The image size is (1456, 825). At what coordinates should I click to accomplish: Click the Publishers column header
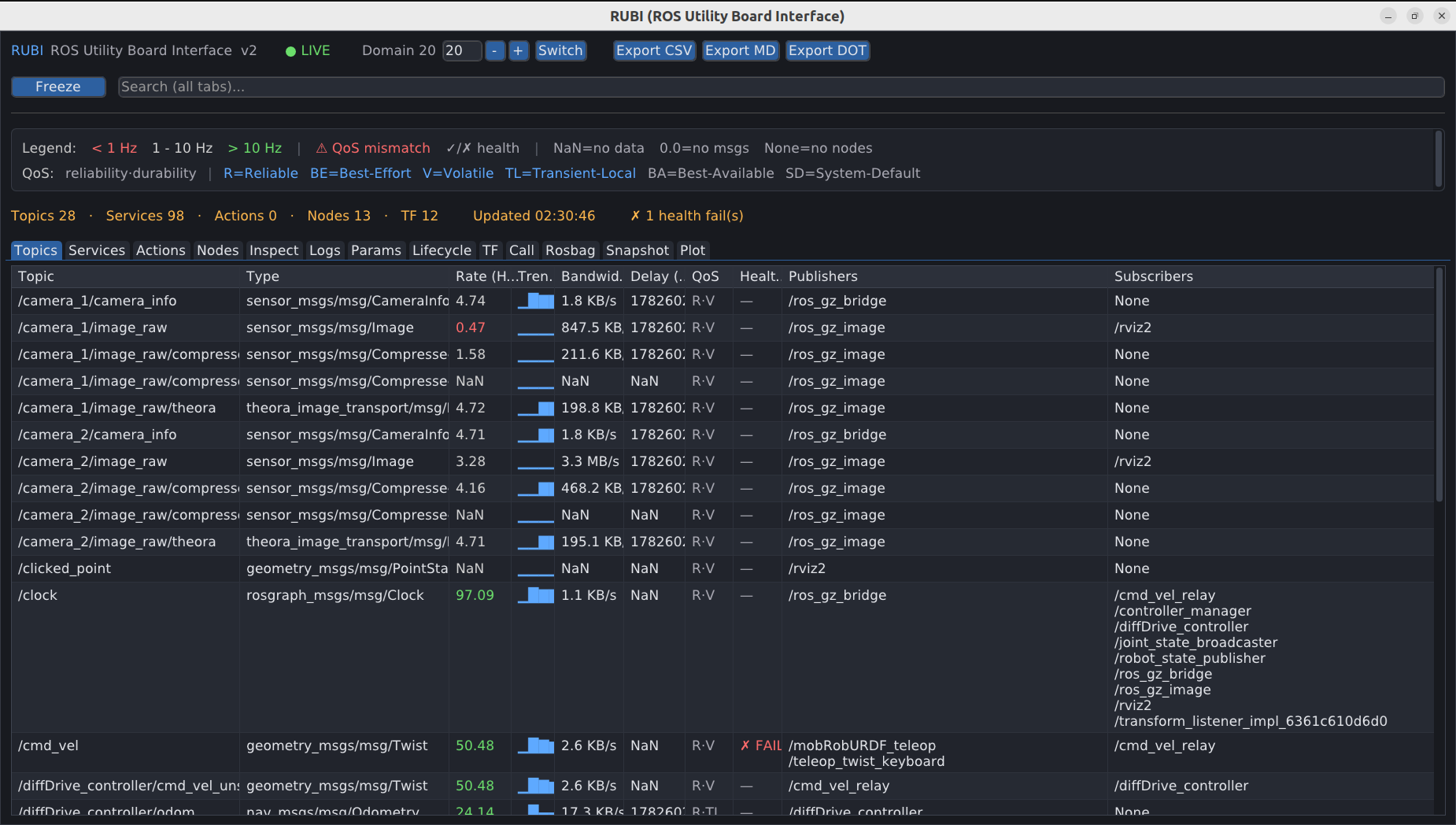(x=945, y=276)
